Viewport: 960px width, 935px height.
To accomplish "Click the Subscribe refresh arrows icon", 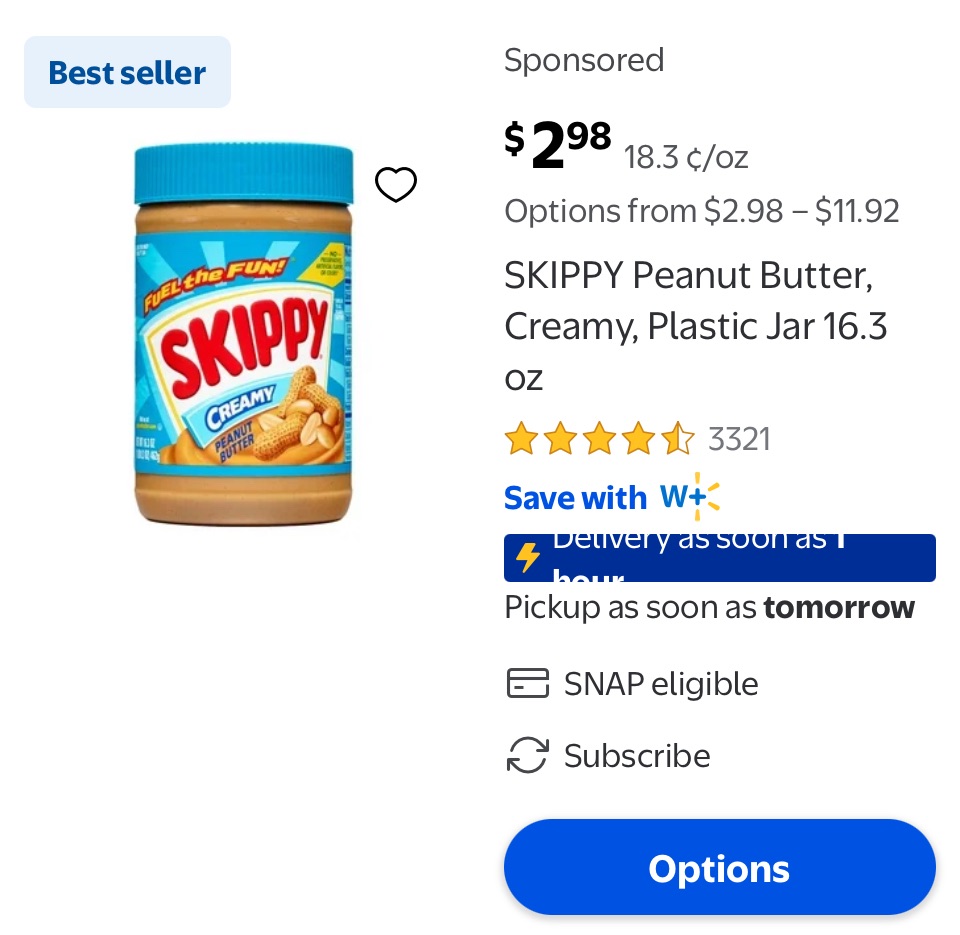I will tap(527, 756).
